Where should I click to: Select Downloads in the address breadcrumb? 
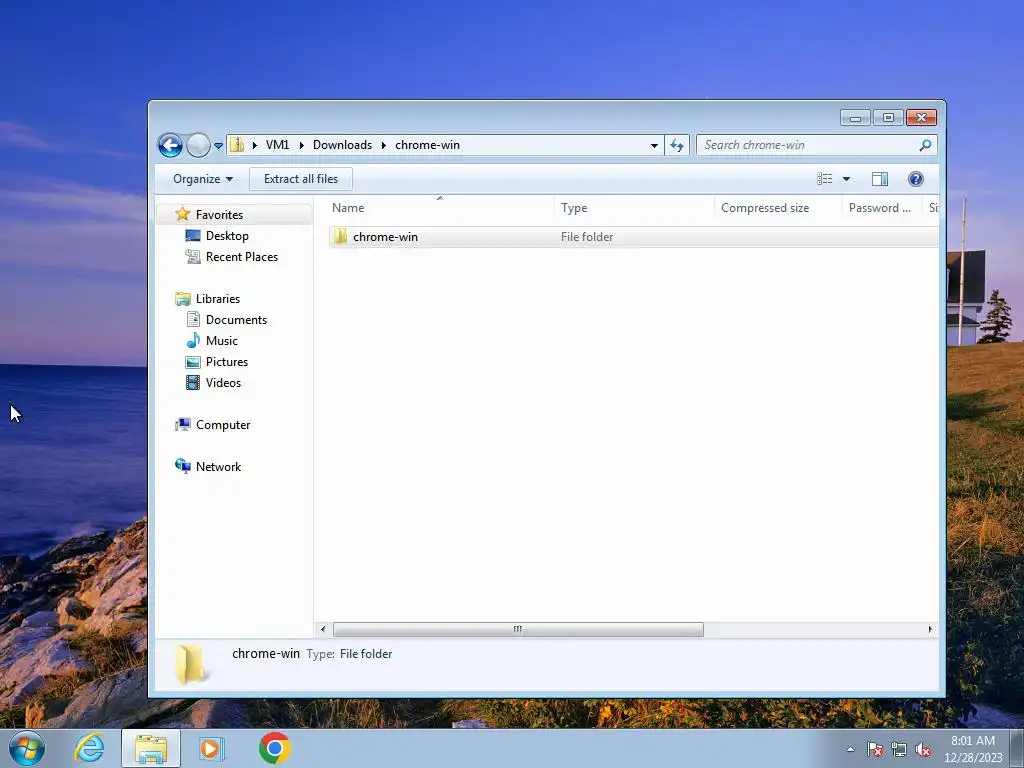[342, 145]
